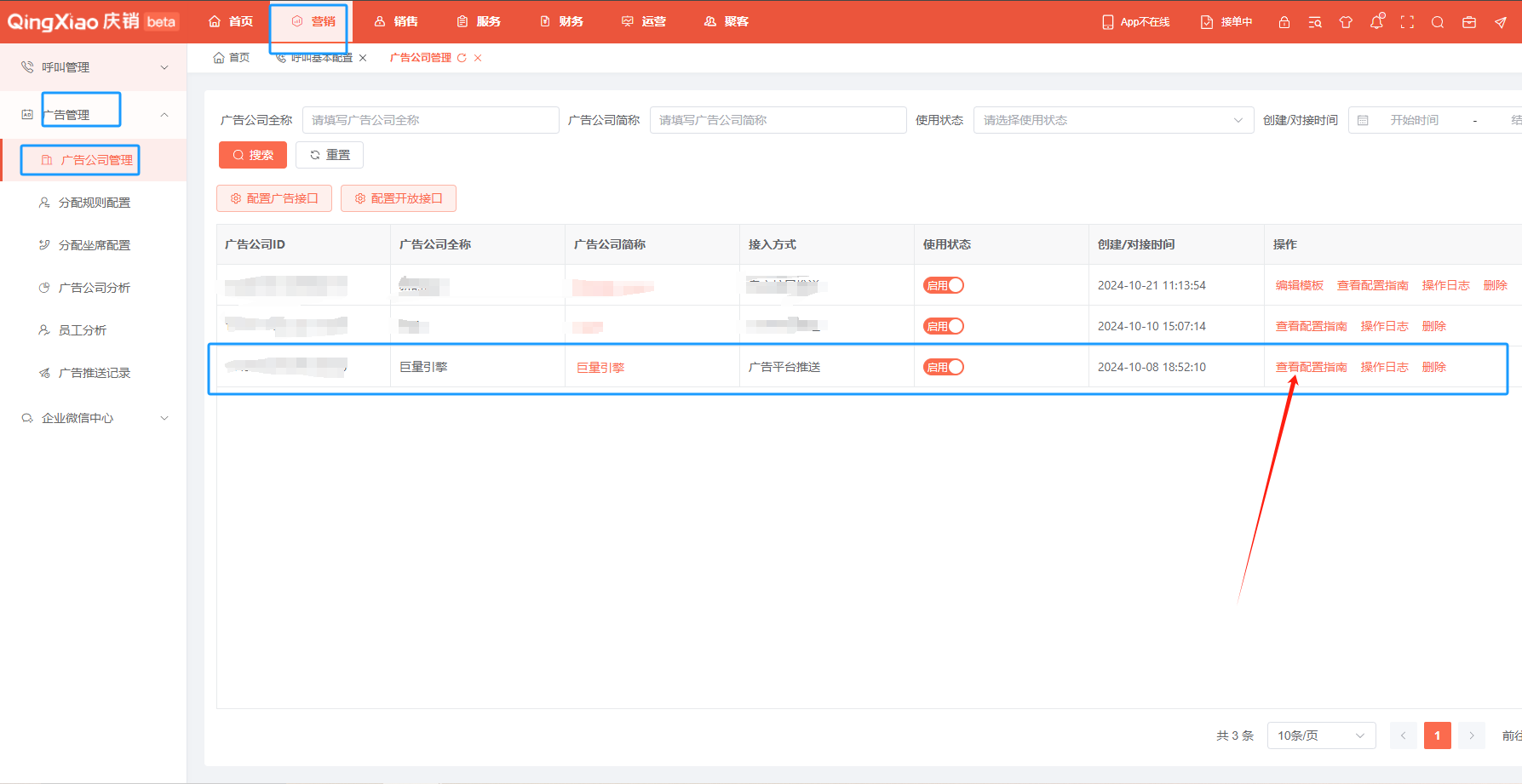Toggle 启用 switch for 巨量引擎 row
This screenshot has width=1522, height=784.
click(943, 367)
